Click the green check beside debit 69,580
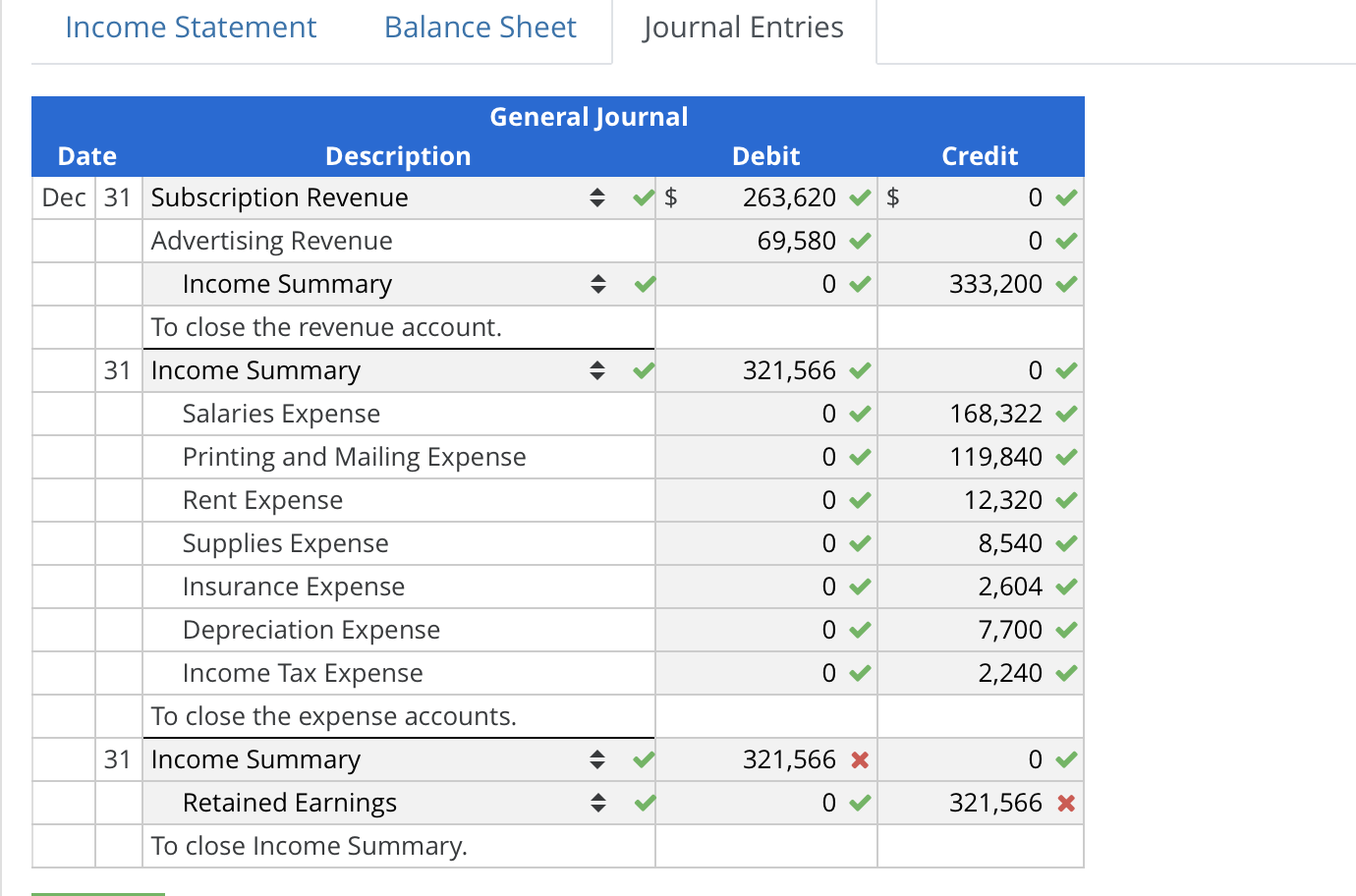 tap(860, 241)
